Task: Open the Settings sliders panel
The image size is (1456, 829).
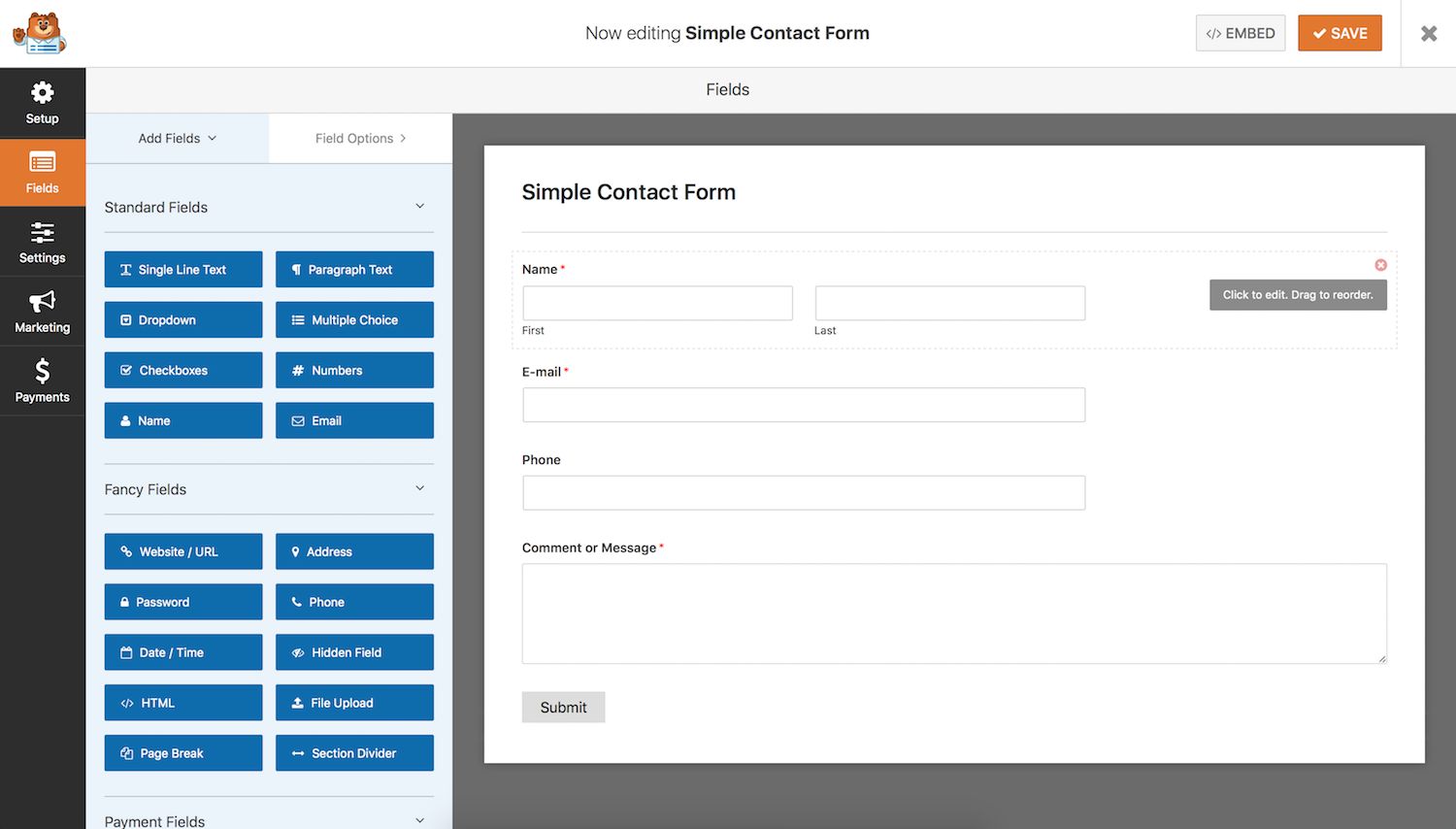Action: tap(42, 243)
